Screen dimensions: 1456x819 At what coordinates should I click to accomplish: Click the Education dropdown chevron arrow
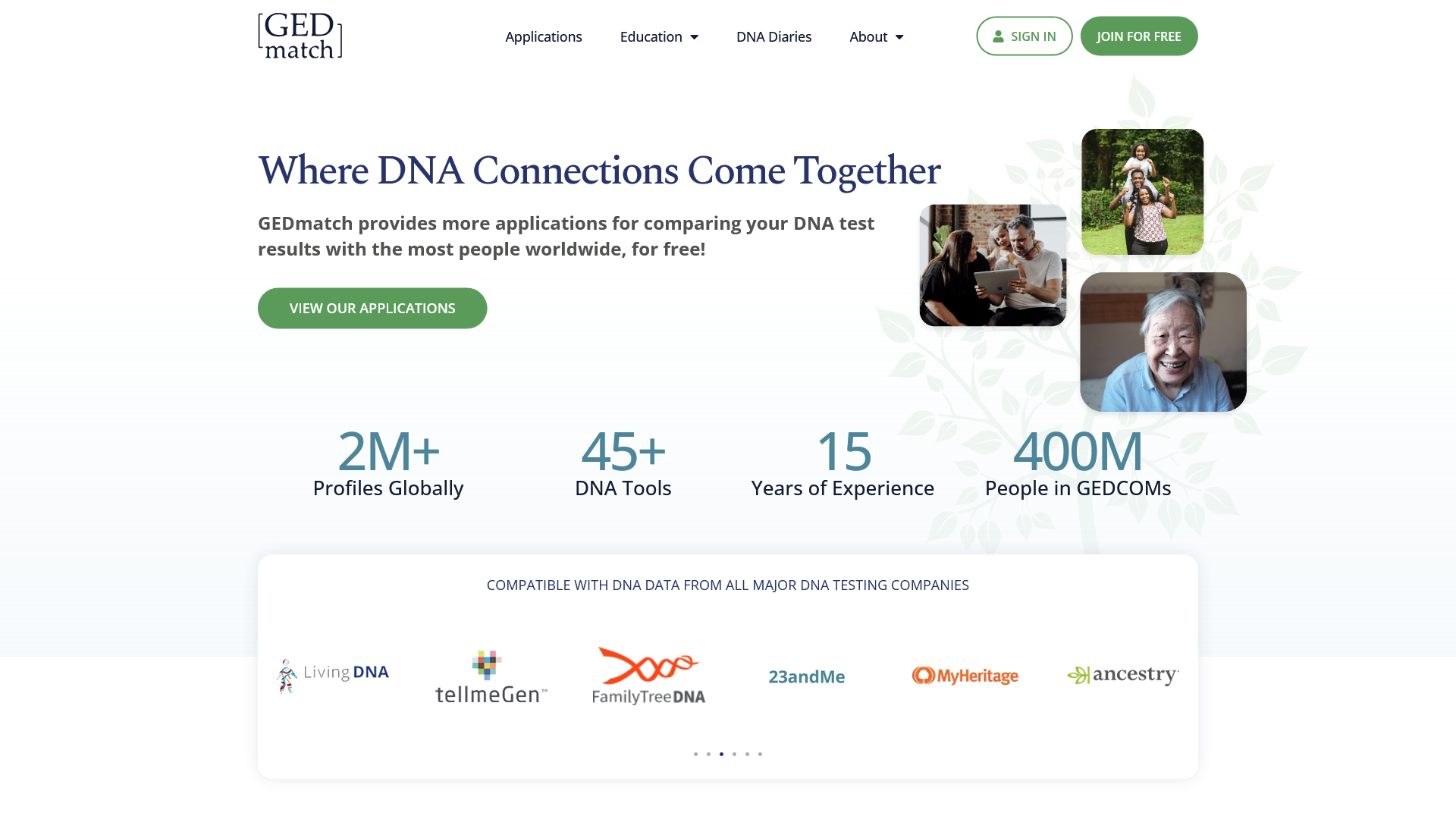(x=694, y=36)
